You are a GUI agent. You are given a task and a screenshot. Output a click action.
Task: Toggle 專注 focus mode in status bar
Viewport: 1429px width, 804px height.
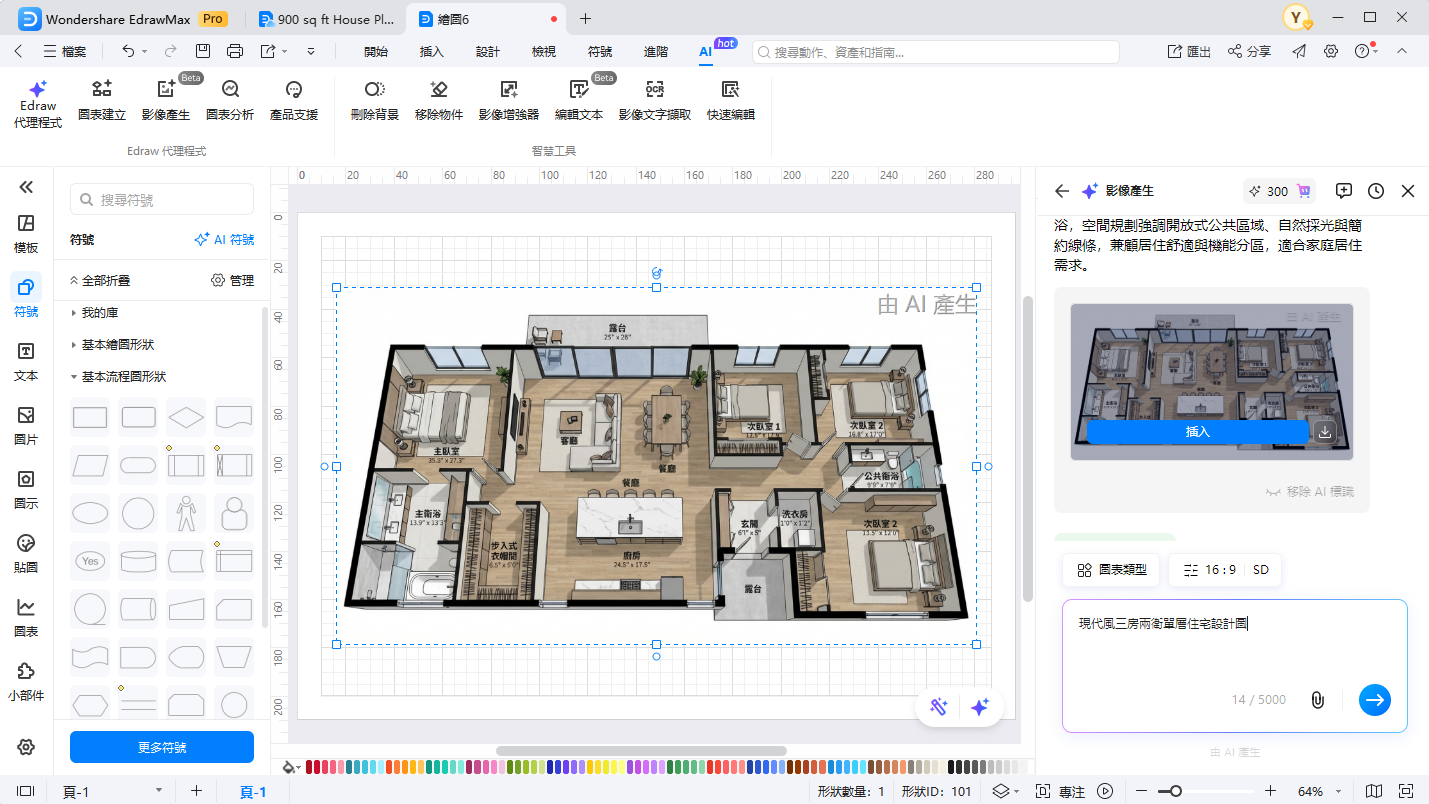(1060, 791)
